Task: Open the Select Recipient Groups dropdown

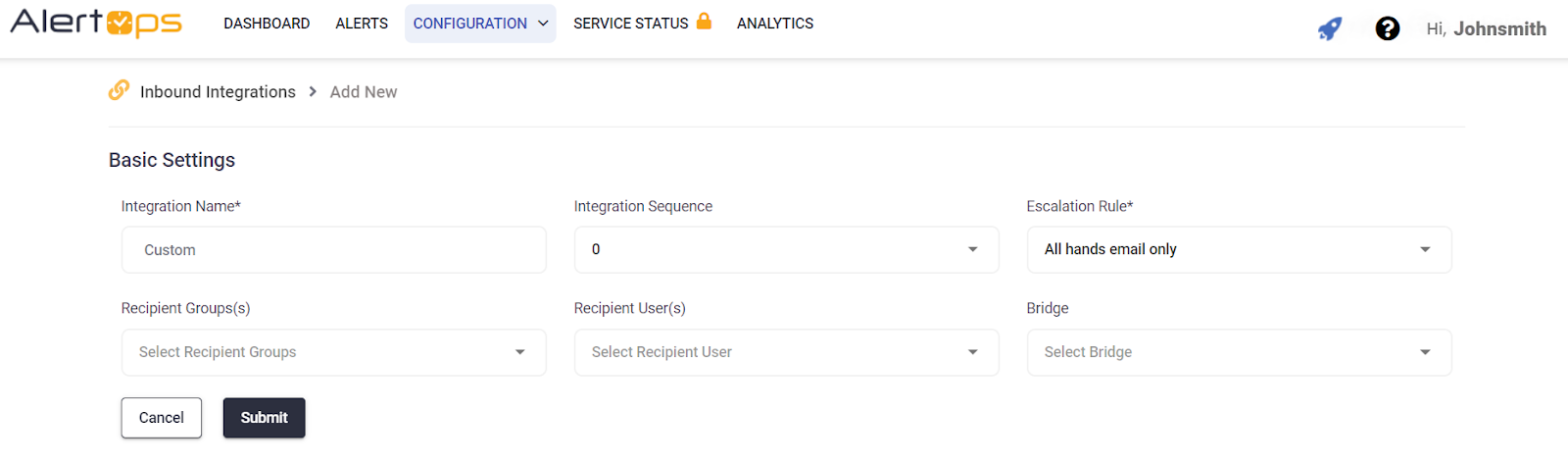Action: click(x=333, y=352)
